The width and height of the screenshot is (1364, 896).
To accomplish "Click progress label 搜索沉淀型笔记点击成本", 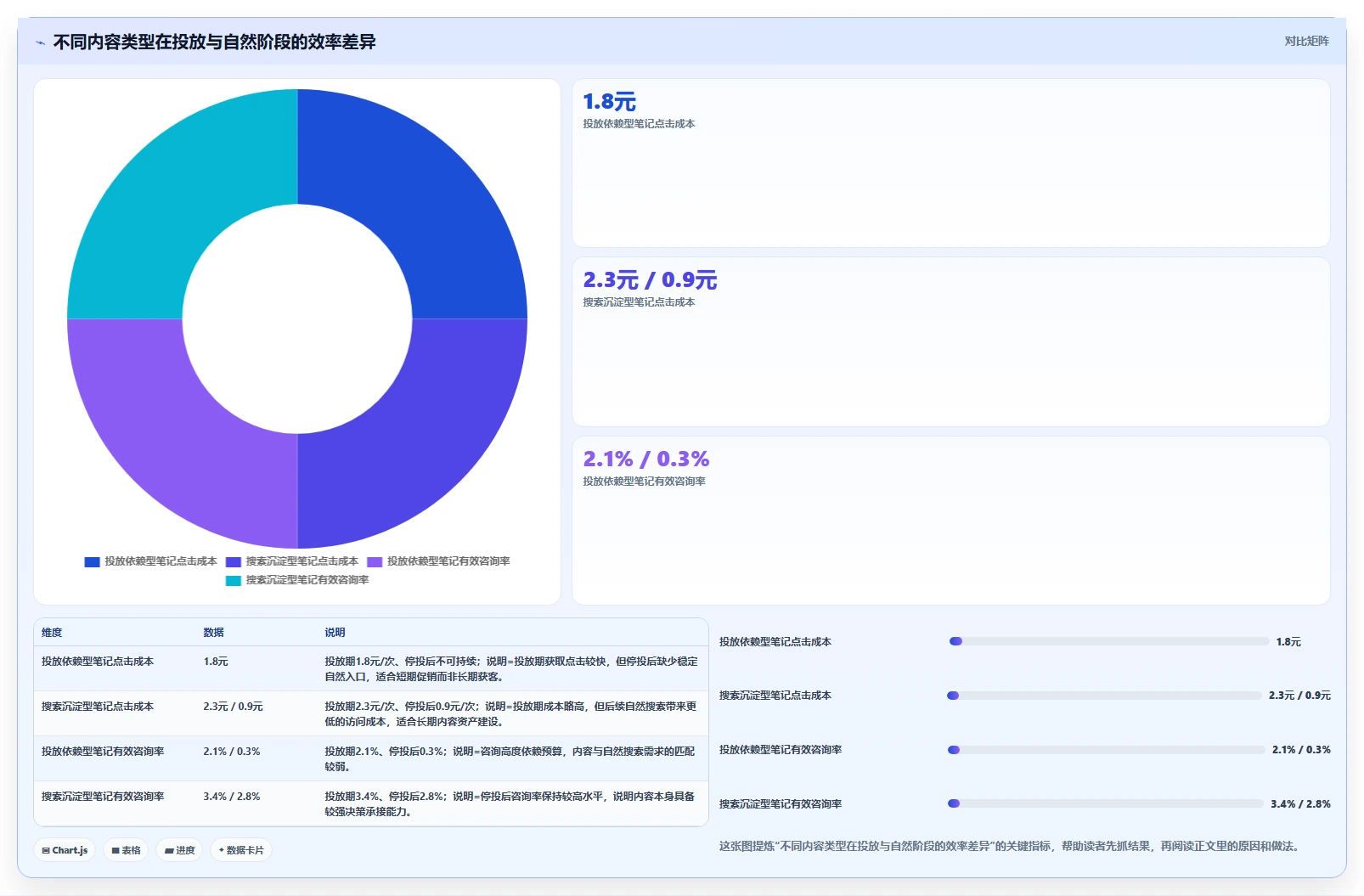I will pyautogui.click(x=775, y=696).
